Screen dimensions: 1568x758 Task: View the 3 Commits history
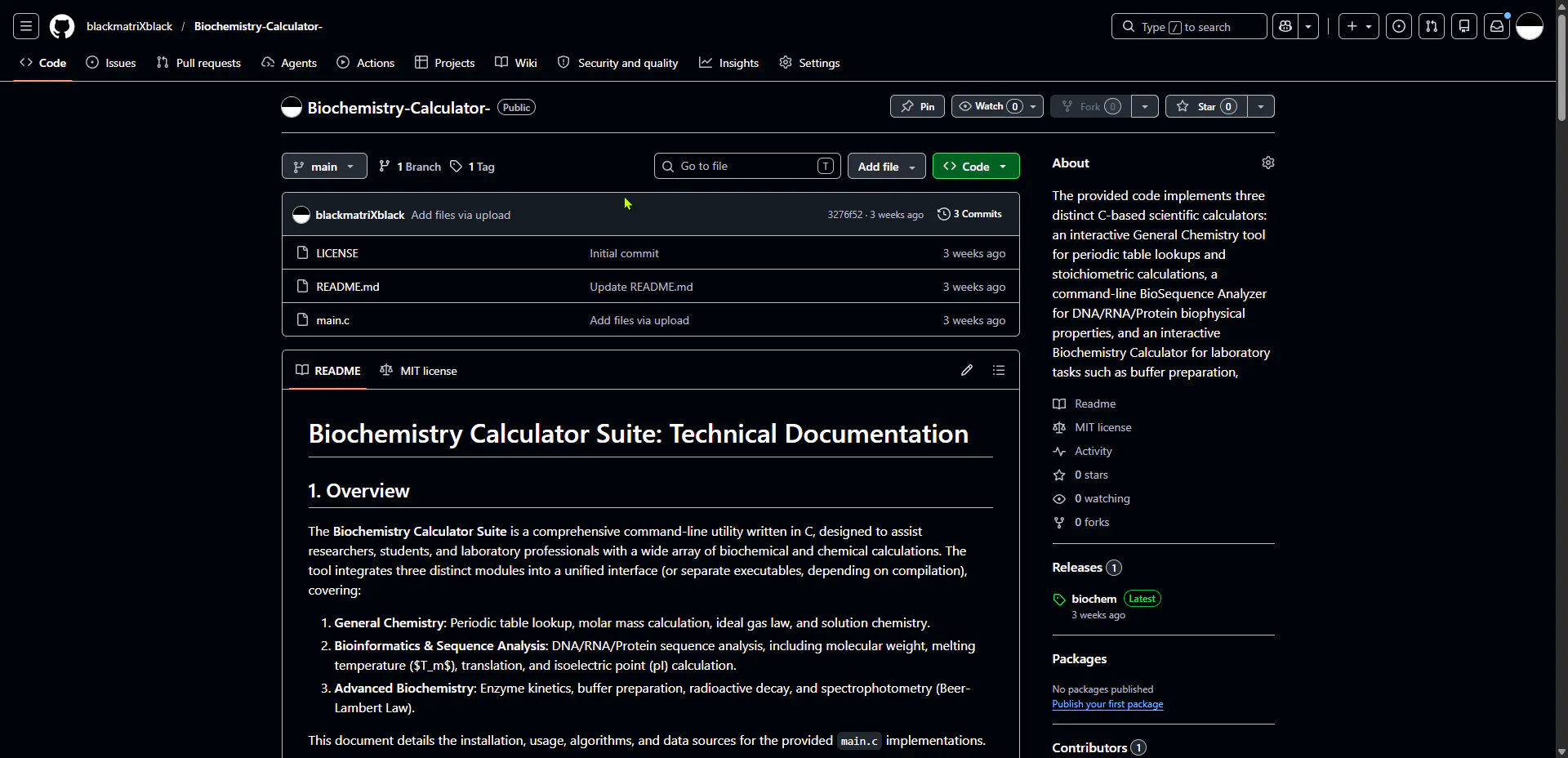click(x=969, y=214)
